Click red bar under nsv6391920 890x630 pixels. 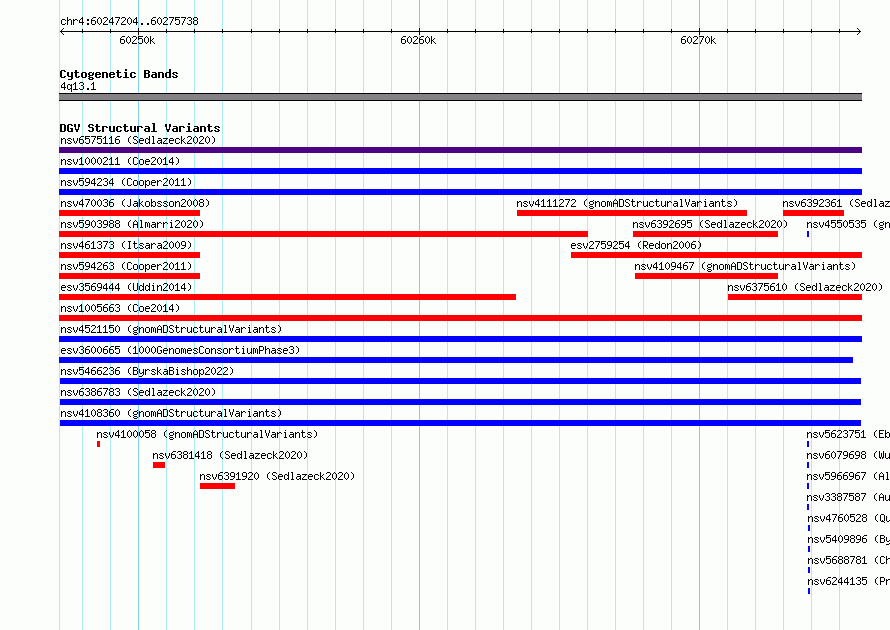tap(217, 486)
